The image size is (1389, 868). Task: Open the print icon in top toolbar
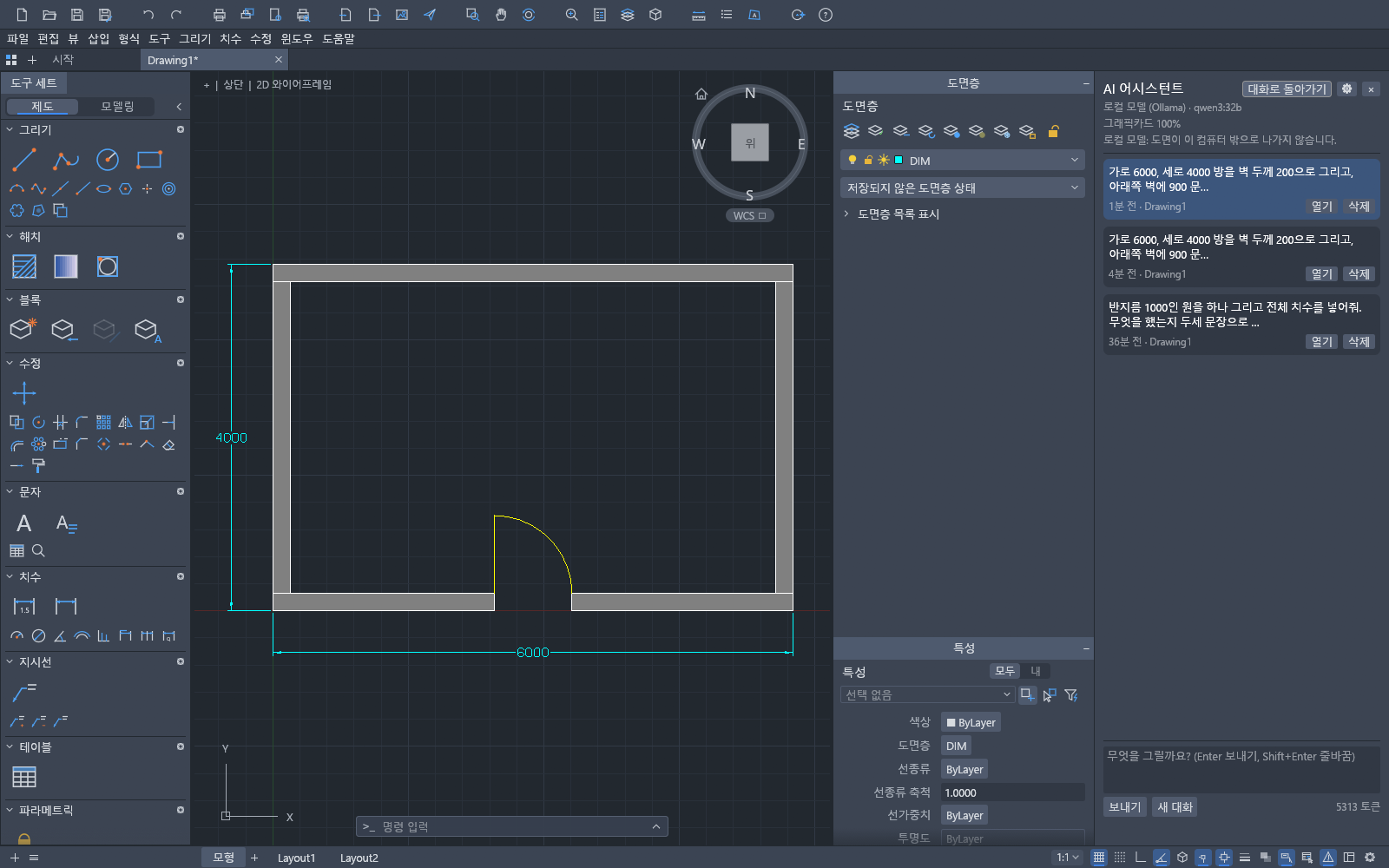[x=220, y=15]
